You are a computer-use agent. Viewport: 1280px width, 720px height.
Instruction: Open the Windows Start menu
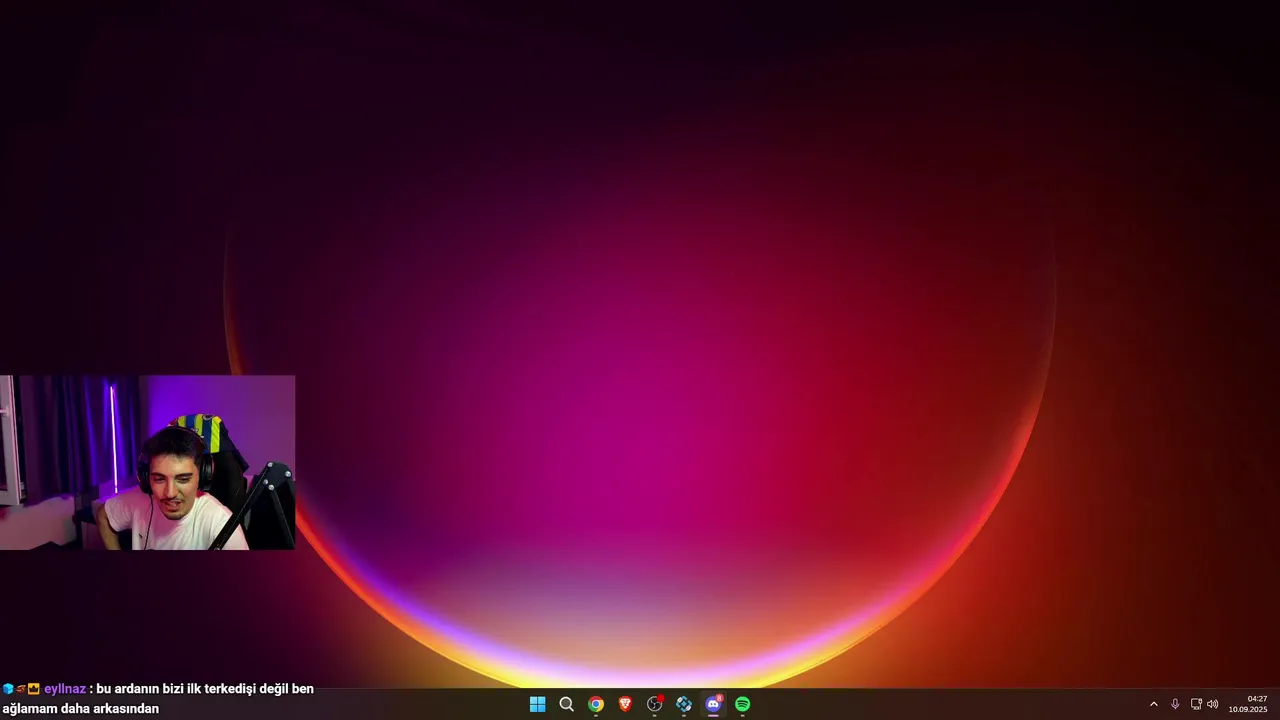pos(537,704)
